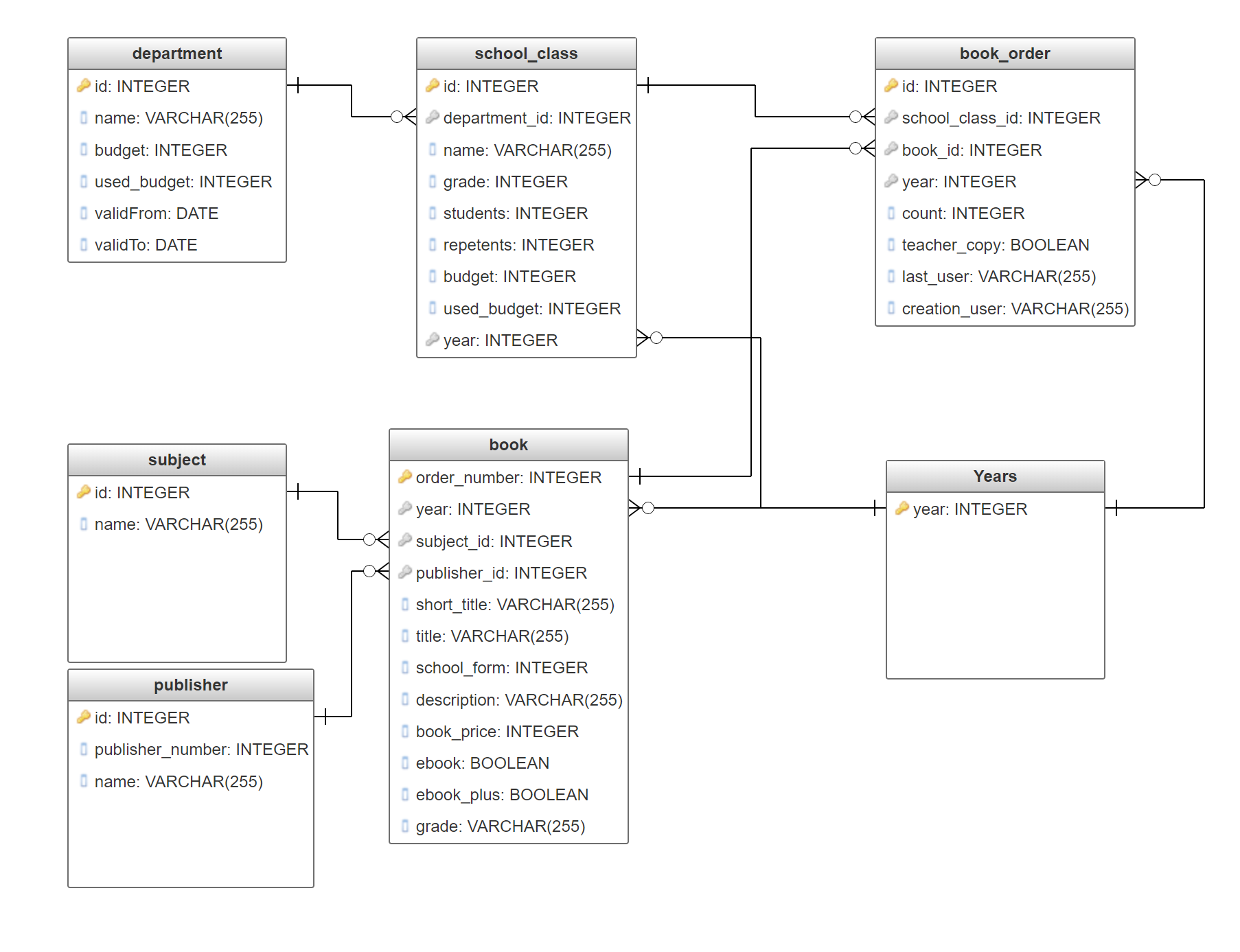Click the primary key icon of department id
The width and height of the screenshot is (1240, 952).
(x=84, y=86)
